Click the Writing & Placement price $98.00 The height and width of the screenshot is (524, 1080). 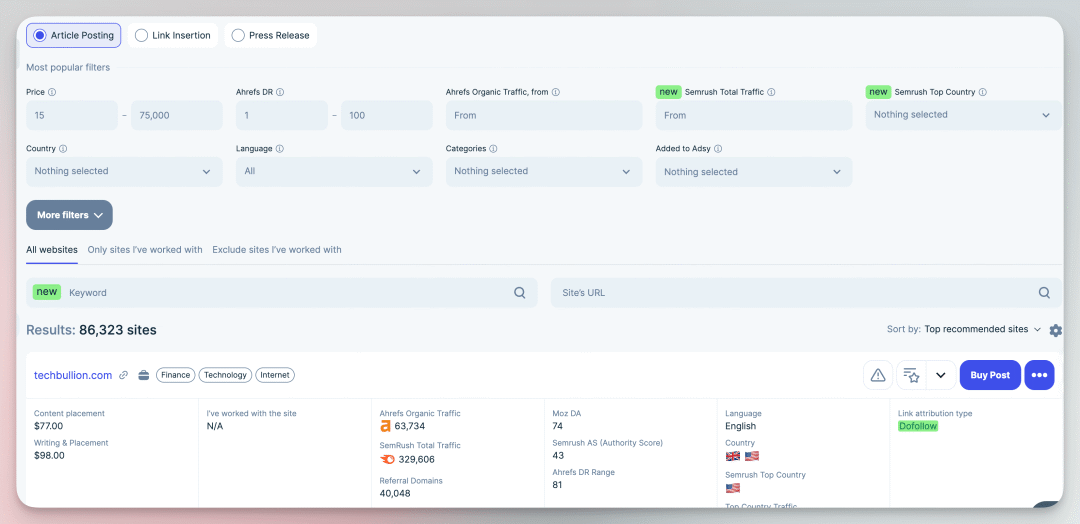pos(49,455)
